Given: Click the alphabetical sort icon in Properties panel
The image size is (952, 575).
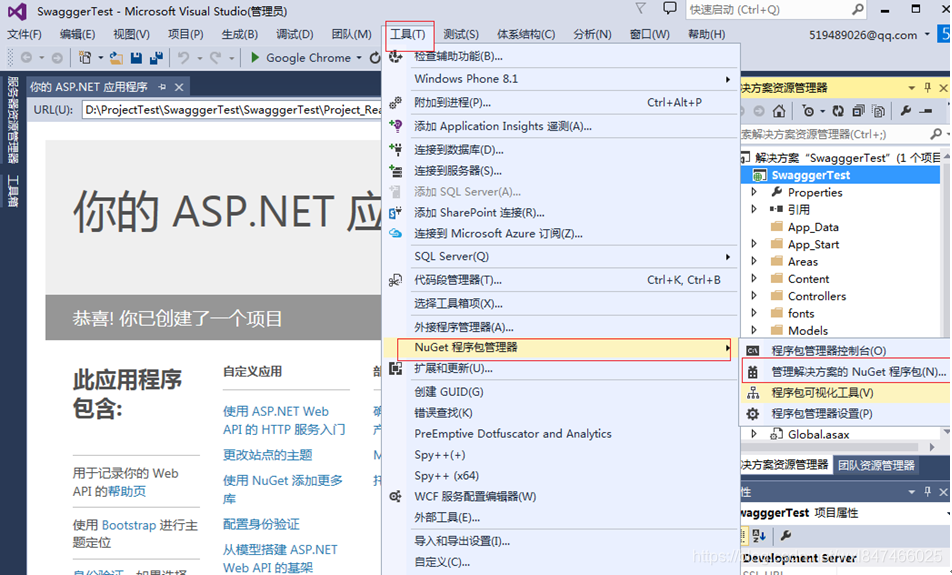Looking at the screenshot, I should point(759,536).
